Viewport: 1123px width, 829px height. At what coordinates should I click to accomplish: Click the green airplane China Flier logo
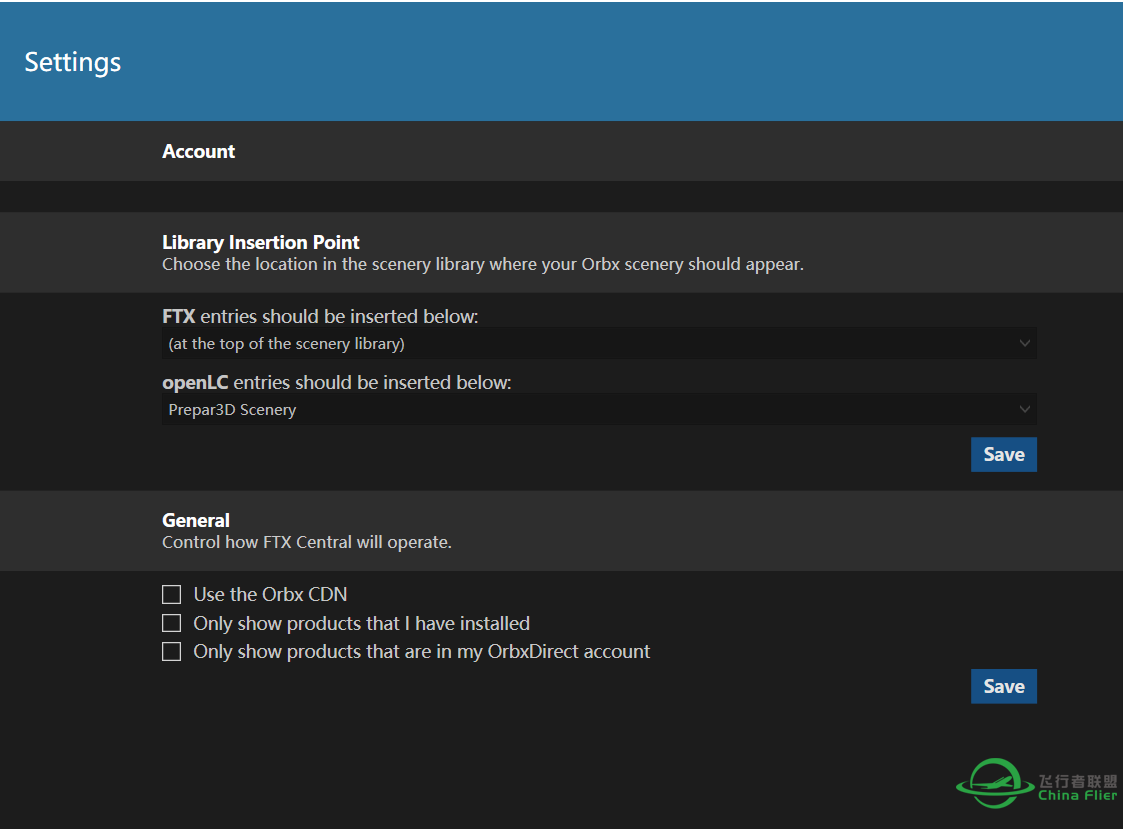coord(994,784)
